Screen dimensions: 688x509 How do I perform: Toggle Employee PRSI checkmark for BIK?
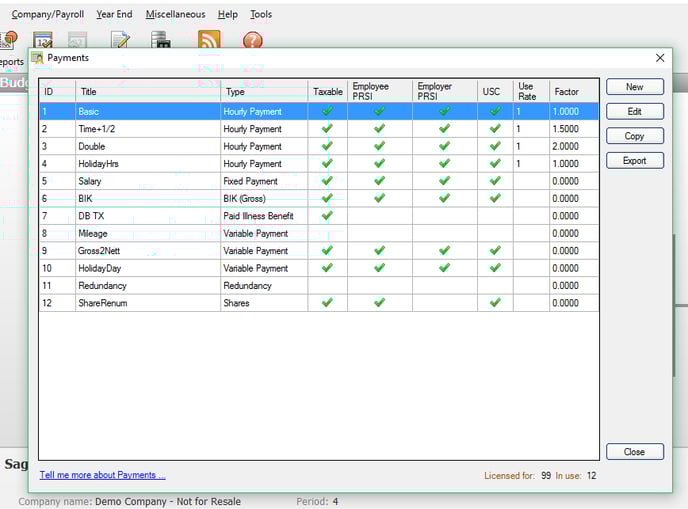coord(380,198)
